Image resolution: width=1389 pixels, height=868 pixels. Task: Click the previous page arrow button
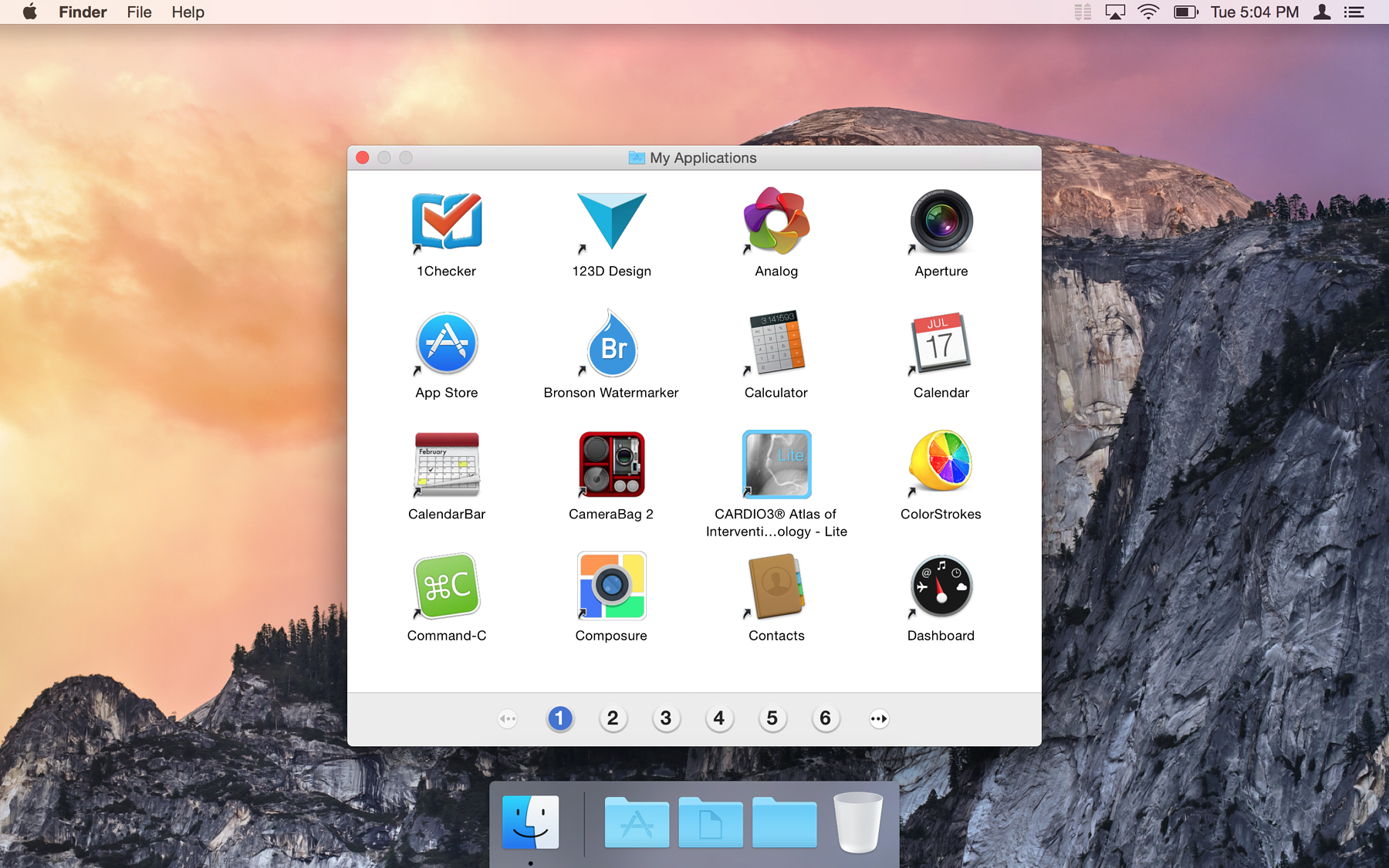tap(508, 718)
